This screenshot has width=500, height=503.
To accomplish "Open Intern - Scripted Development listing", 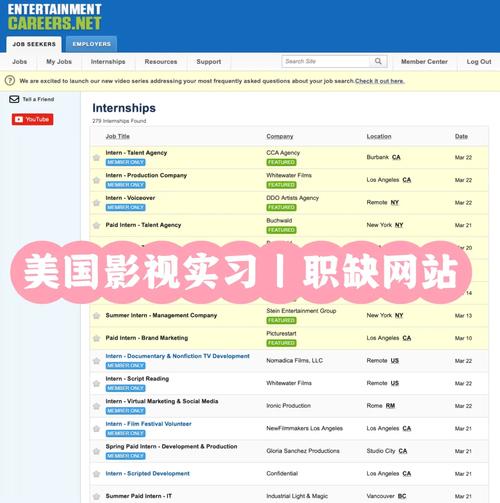I will (148, 474).
